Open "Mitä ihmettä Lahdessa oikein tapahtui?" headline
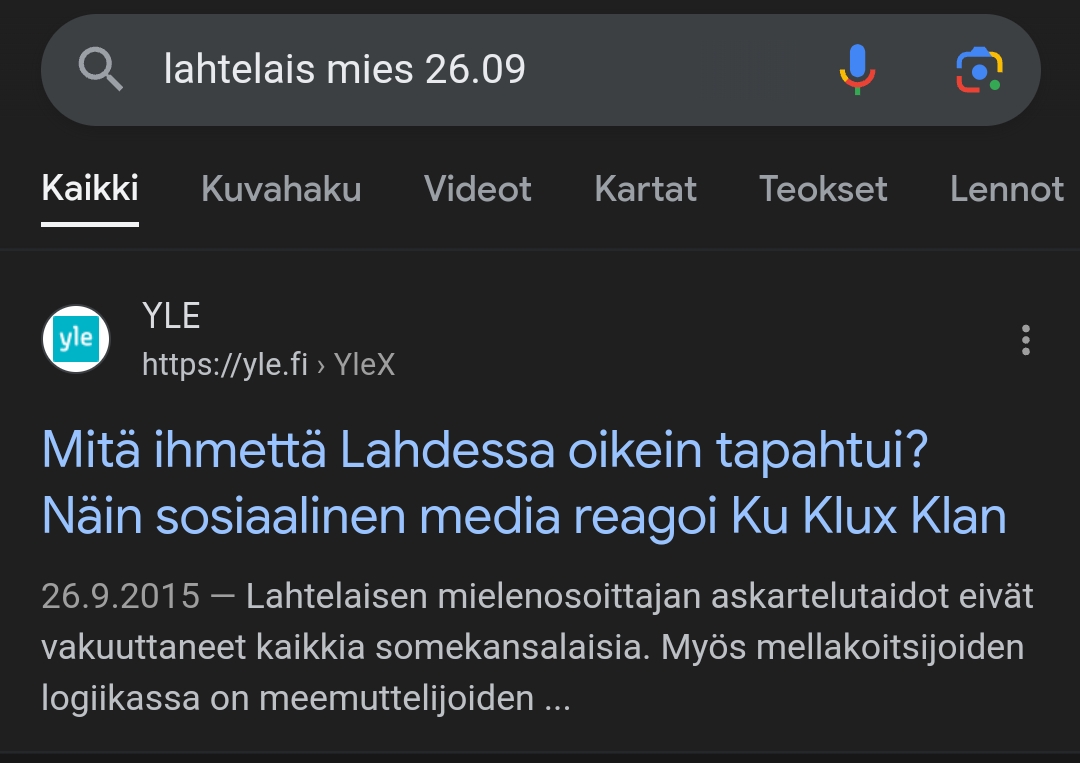 pos(486,452)
